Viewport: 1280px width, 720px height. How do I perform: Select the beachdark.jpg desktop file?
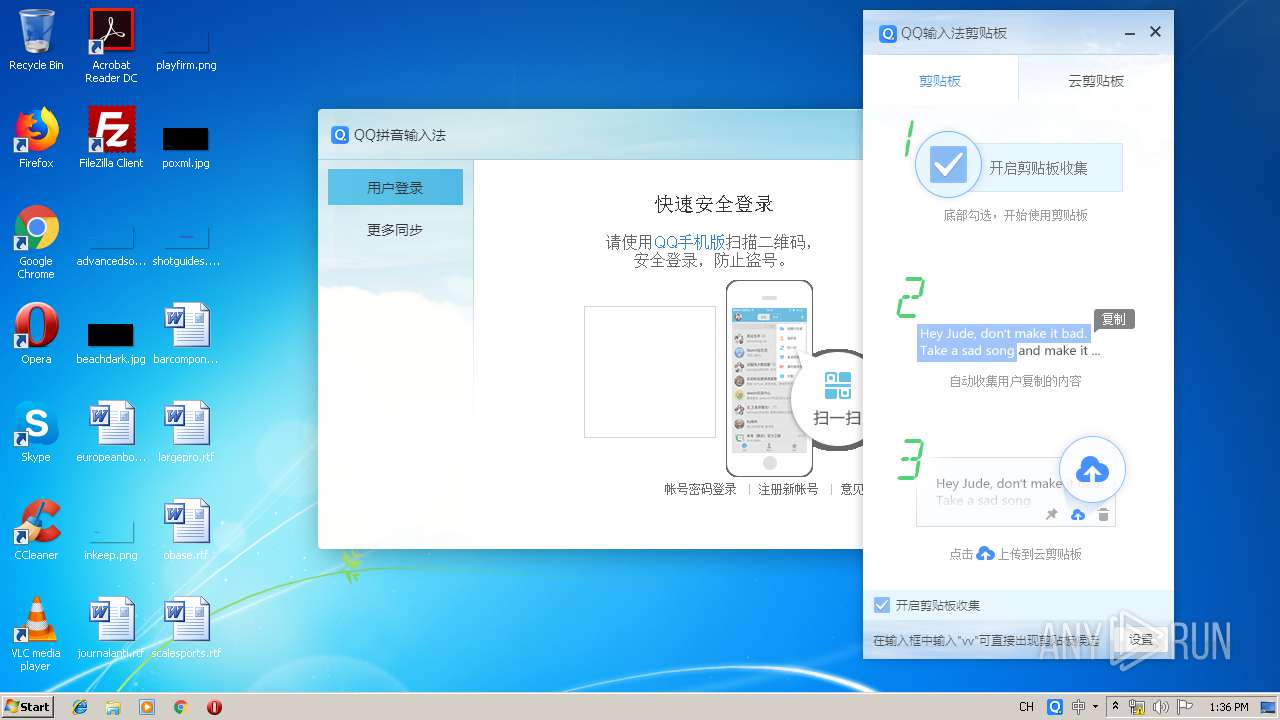[x=111, y=342]
